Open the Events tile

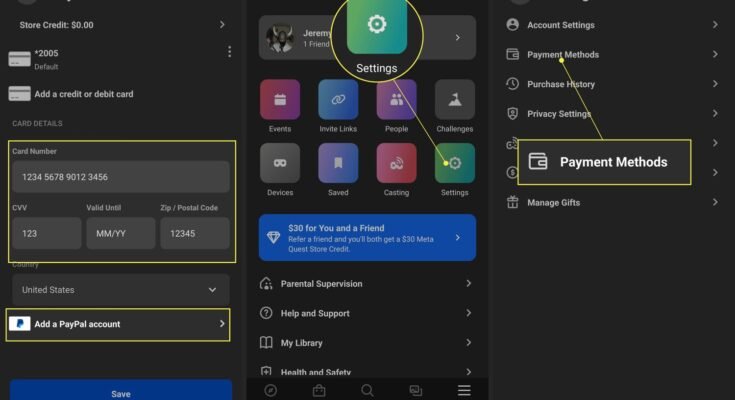280,99
